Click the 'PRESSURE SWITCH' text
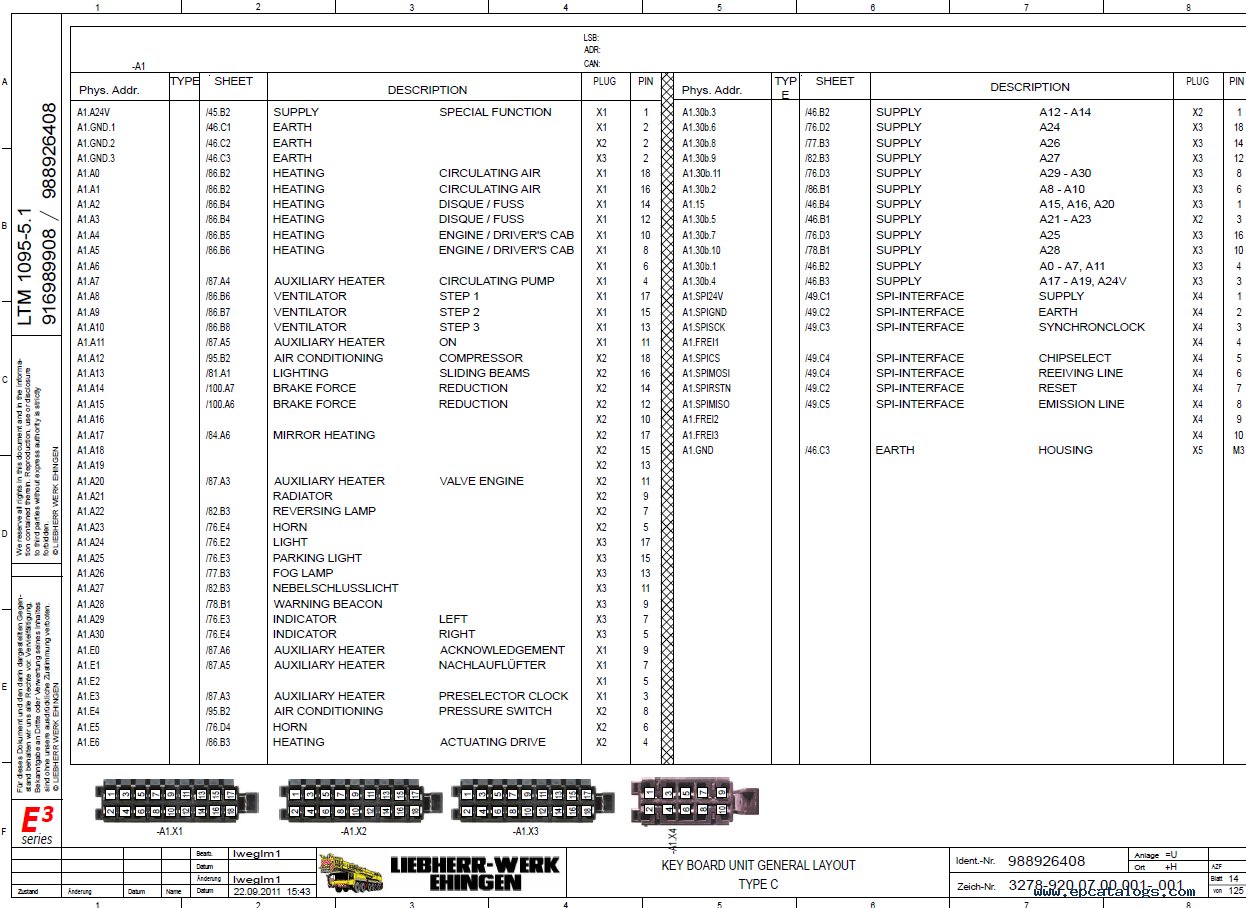The width and height of the screenshot is (1246, 908). (495, 711)
